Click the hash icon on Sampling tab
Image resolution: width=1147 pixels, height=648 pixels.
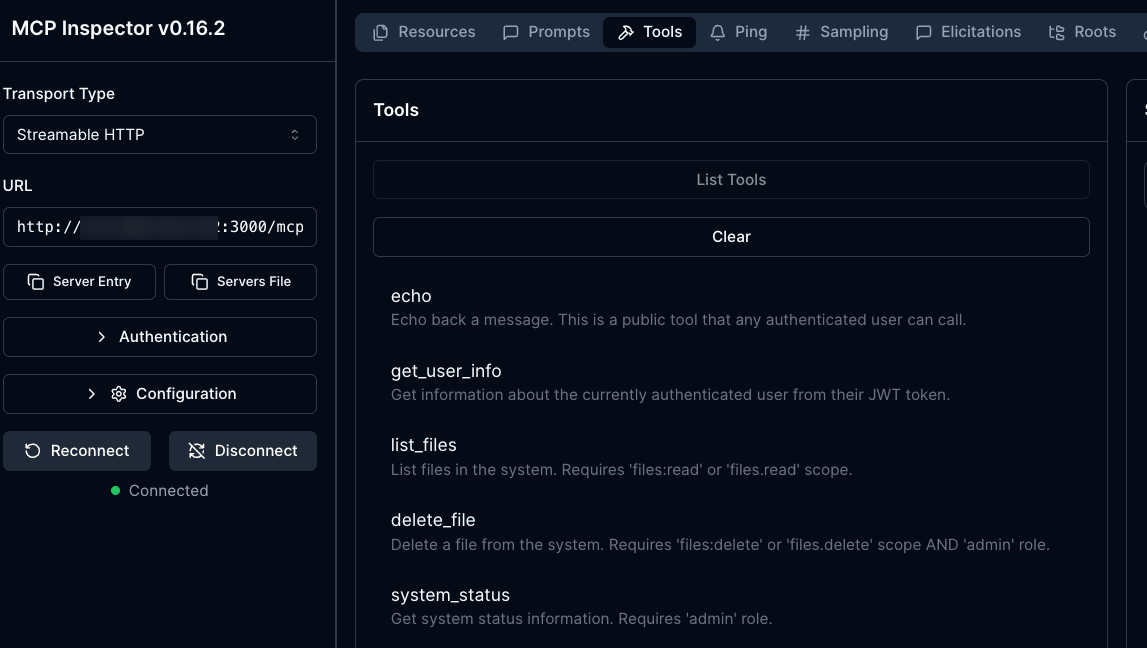point(802,33)
